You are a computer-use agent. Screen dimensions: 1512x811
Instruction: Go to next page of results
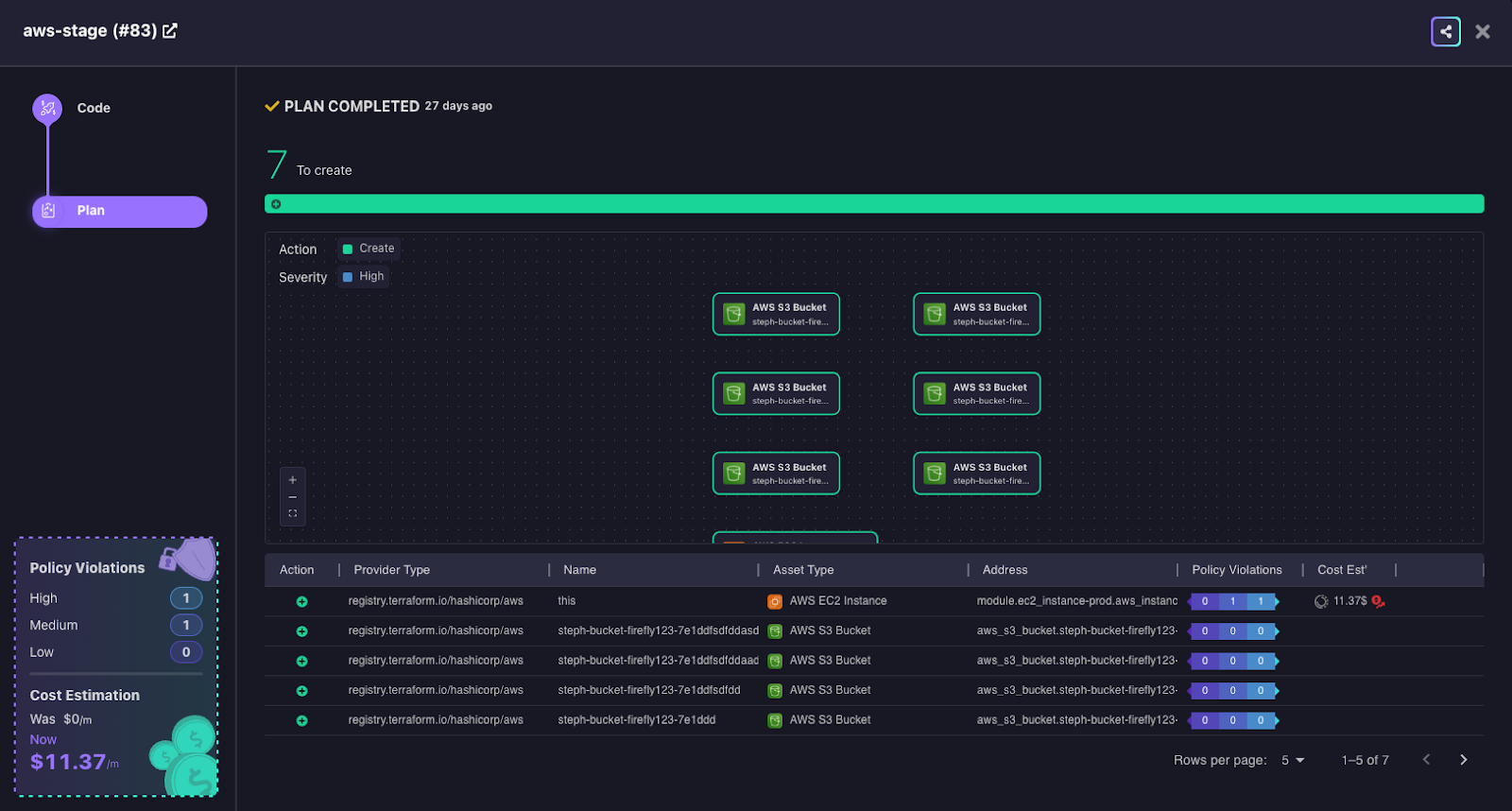tap(1464, 760)
